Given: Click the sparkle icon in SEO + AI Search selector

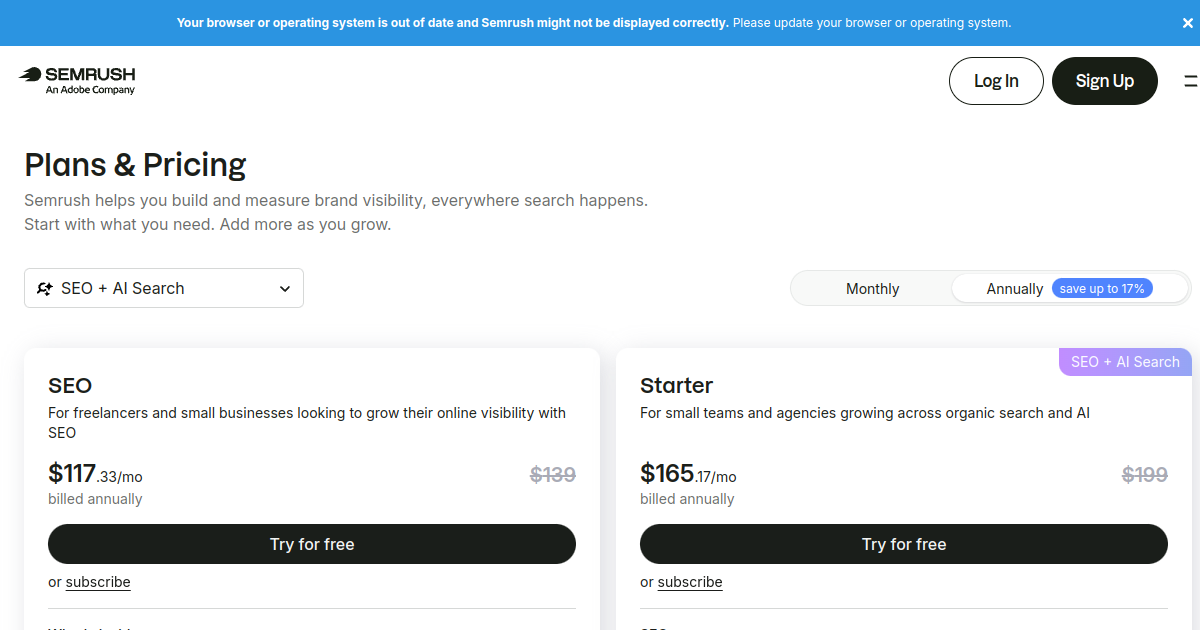Looking at the screenshot, I should [x=45, y=288].
